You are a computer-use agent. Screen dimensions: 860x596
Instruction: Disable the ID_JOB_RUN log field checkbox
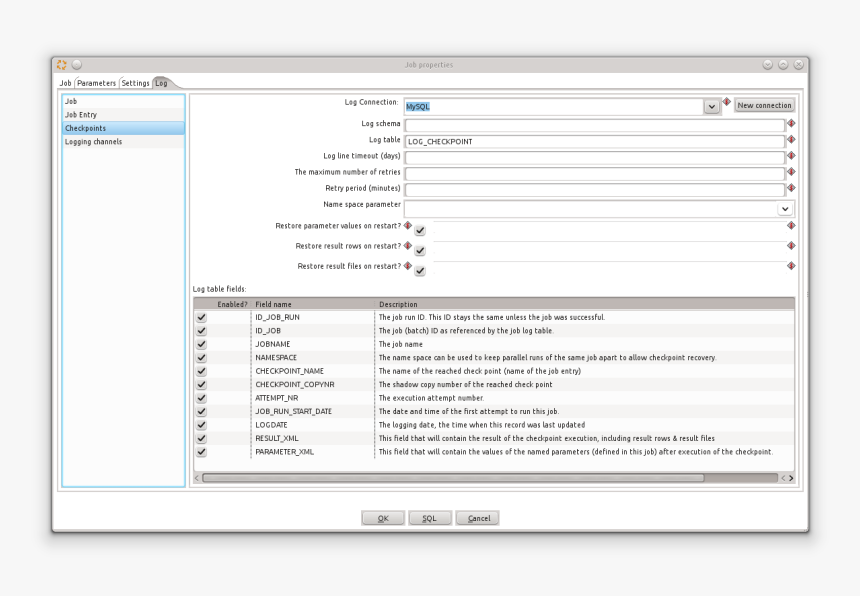202,318
